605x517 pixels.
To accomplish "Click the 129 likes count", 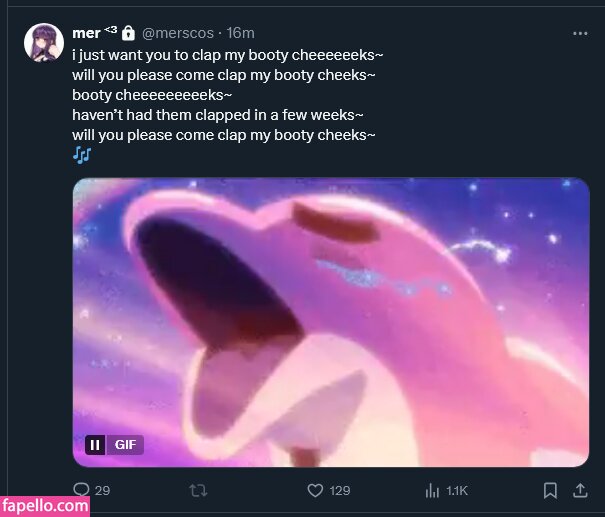I will click(340, 490).
